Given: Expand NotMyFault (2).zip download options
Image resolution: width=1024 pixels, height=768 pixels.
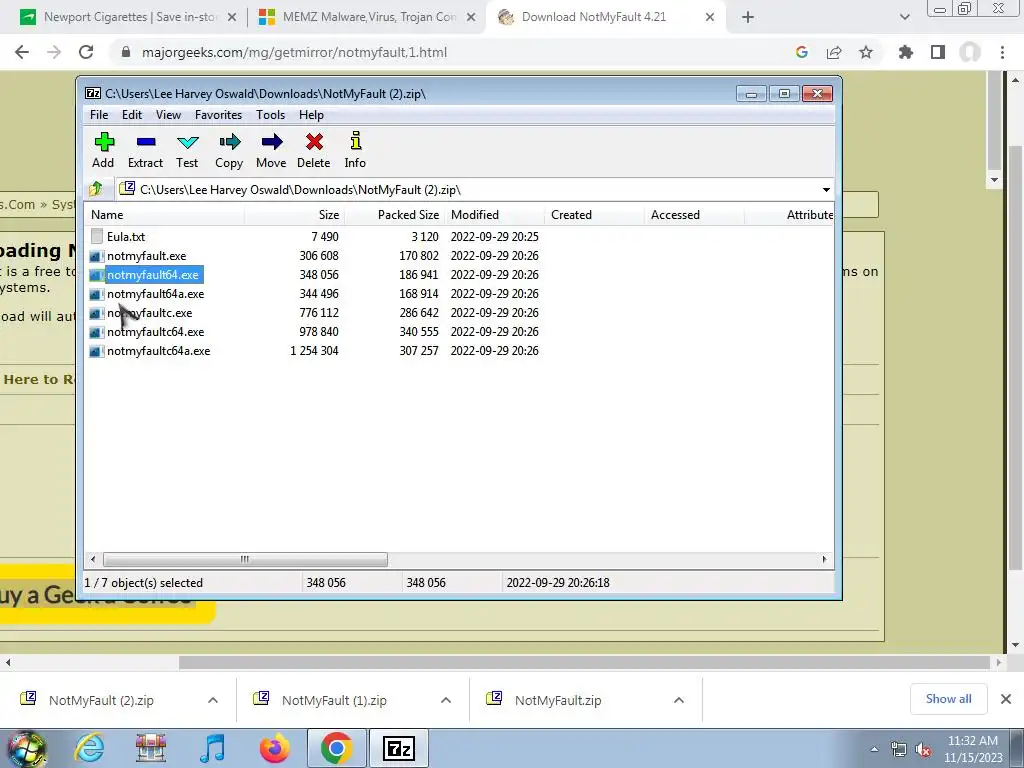Looking at the screenshot, I should [213, 700].
